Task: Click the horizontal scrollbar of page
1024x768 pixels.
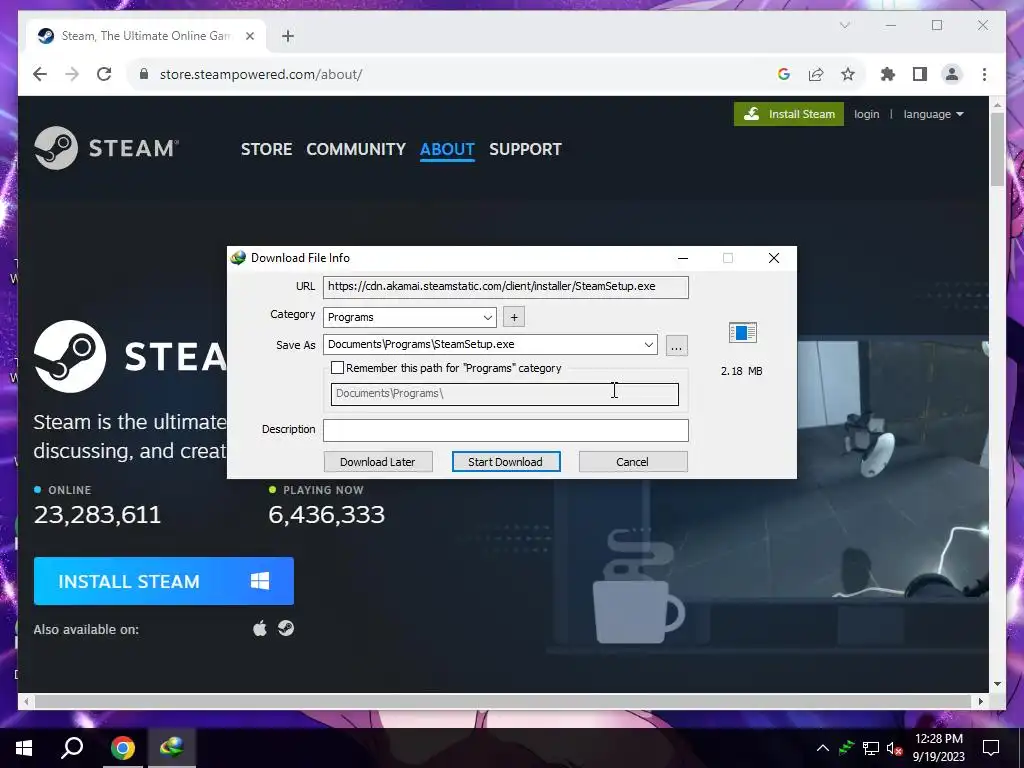Action: point(505,701)
